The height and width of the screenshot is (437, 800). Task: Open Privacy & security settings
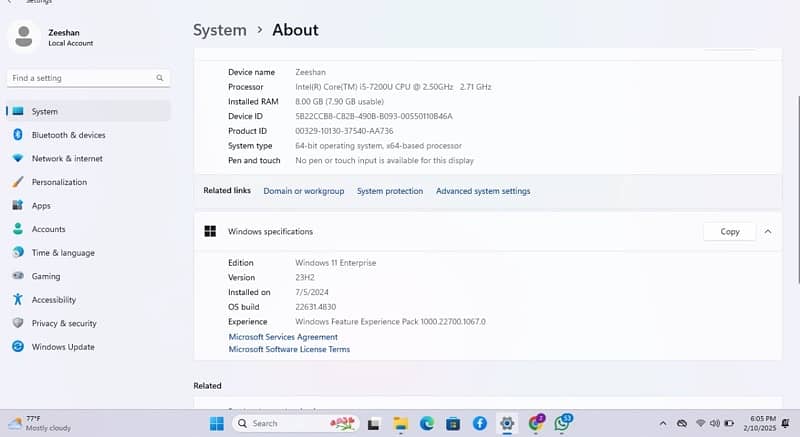tap(64, 323)
